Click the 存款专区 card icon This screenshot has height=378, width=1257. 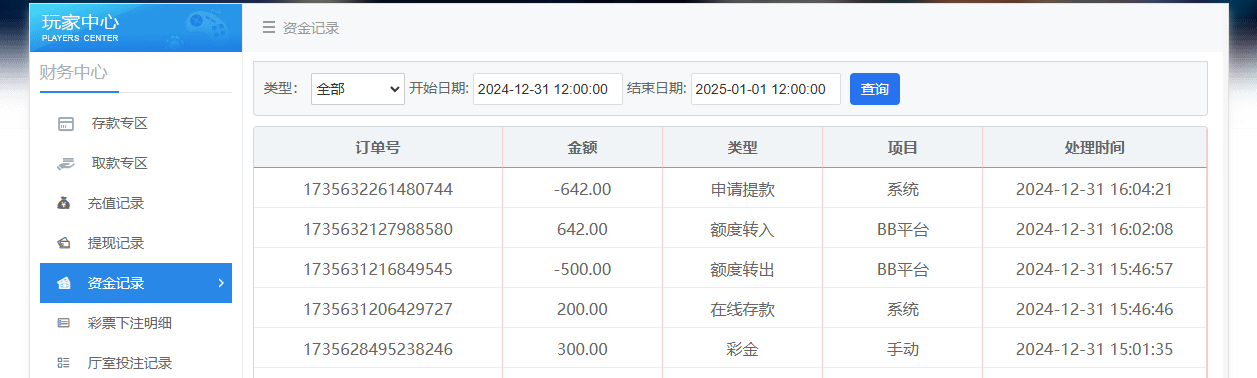(66, 124)
